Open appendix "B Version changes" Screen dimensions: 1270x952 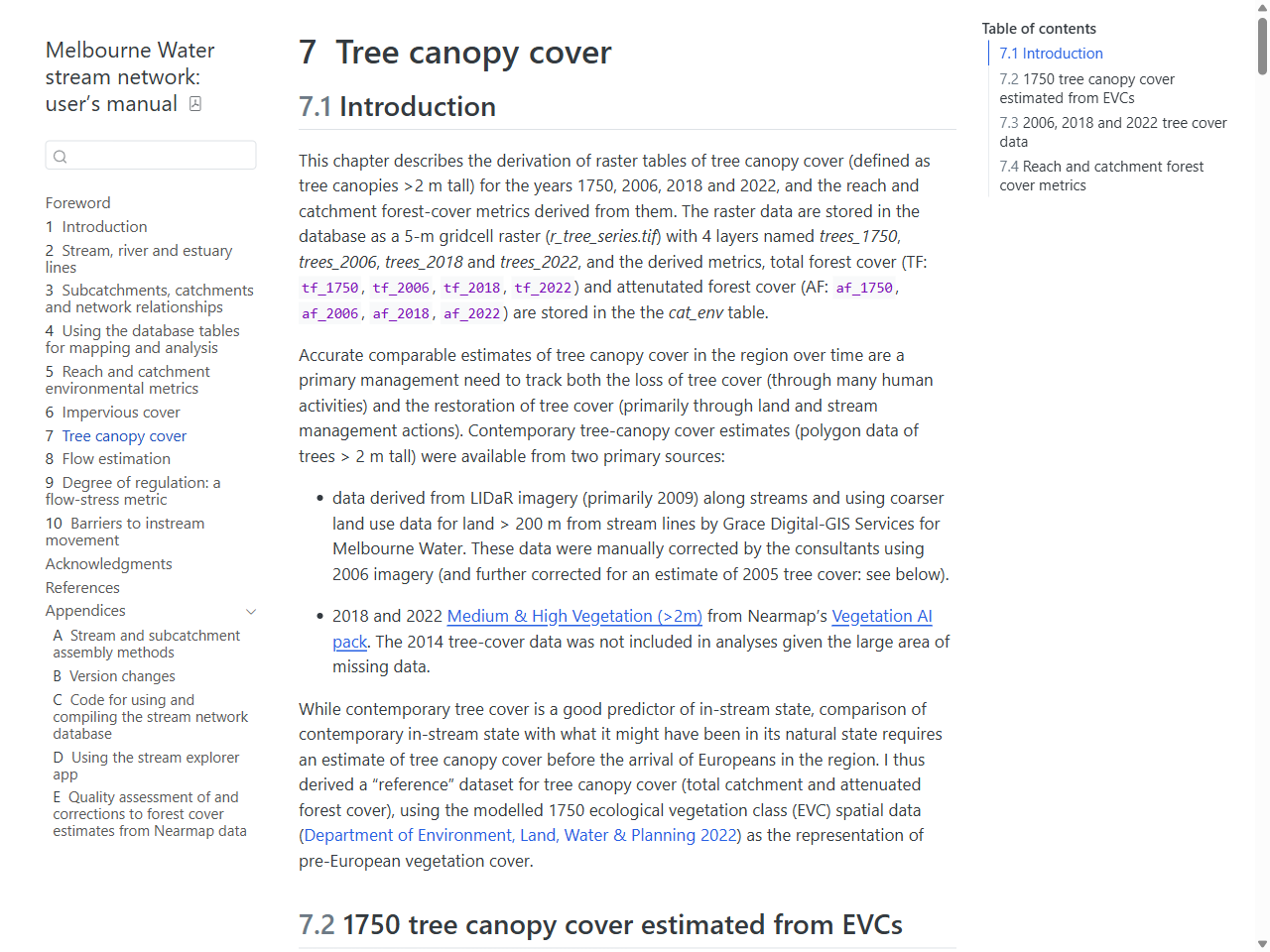[x=114, y=675]
